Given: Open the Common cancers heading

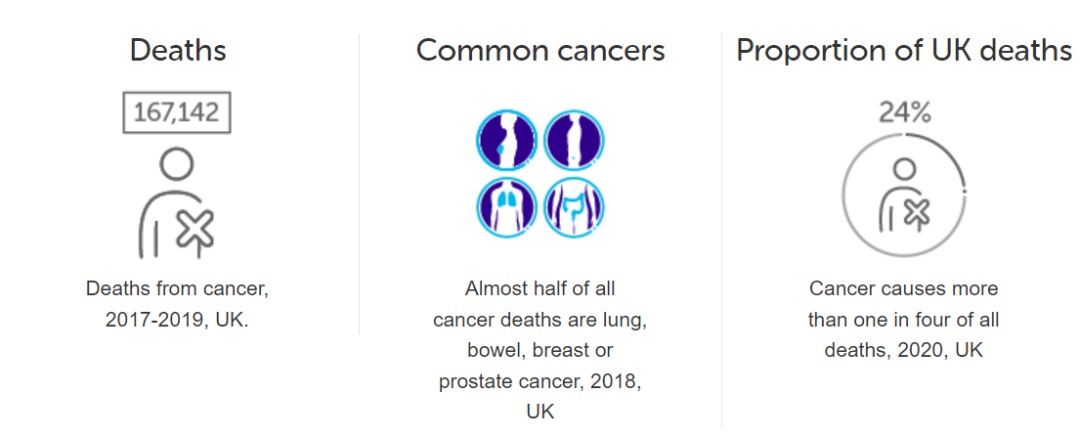Looking at the screenshot, I should coord(541,50).
